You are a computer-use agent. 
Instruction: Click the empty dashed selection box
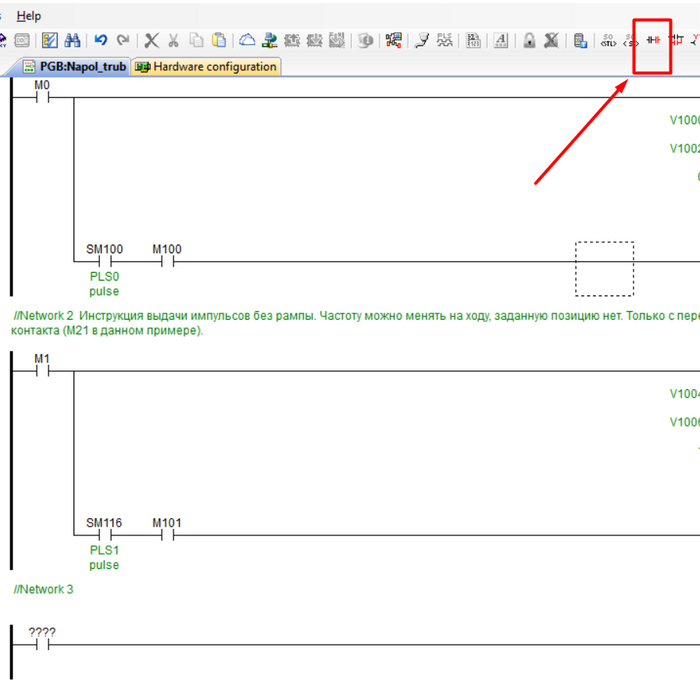click(604, 268)
